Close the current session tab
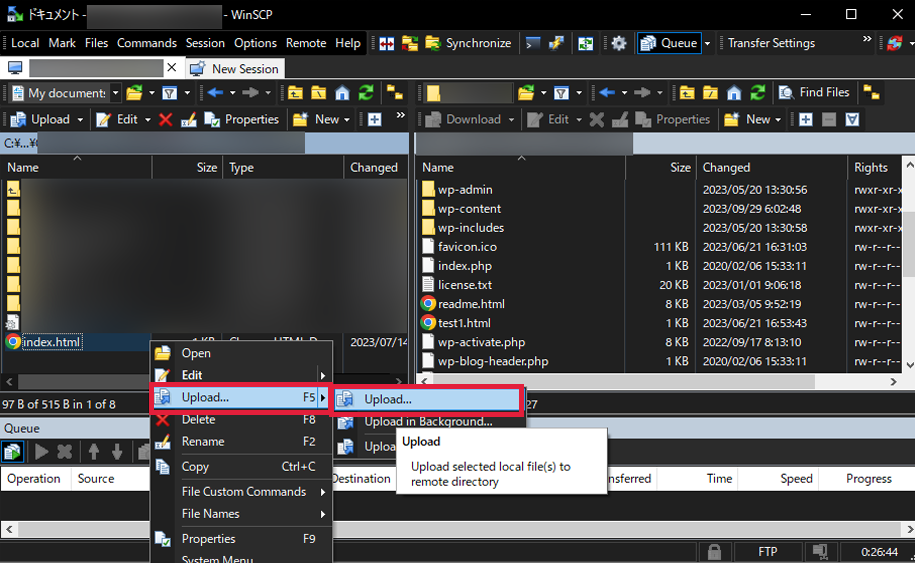915x563 pixels. coord(172,68)
